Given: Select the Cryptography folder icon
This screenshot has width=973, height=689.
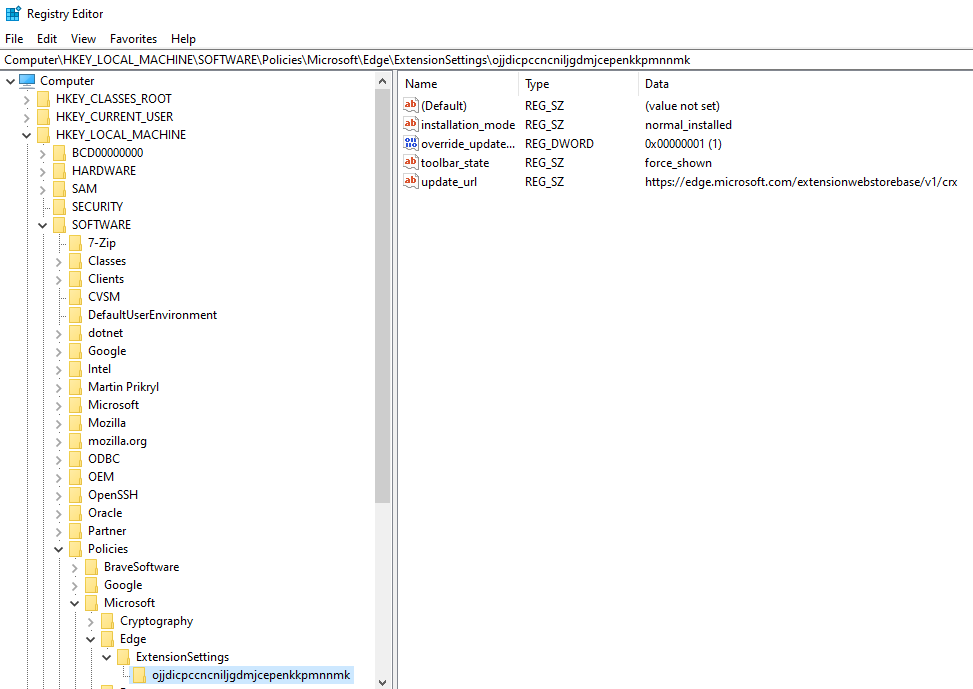Looking at the screenshot, I should (x=108, y=621).
